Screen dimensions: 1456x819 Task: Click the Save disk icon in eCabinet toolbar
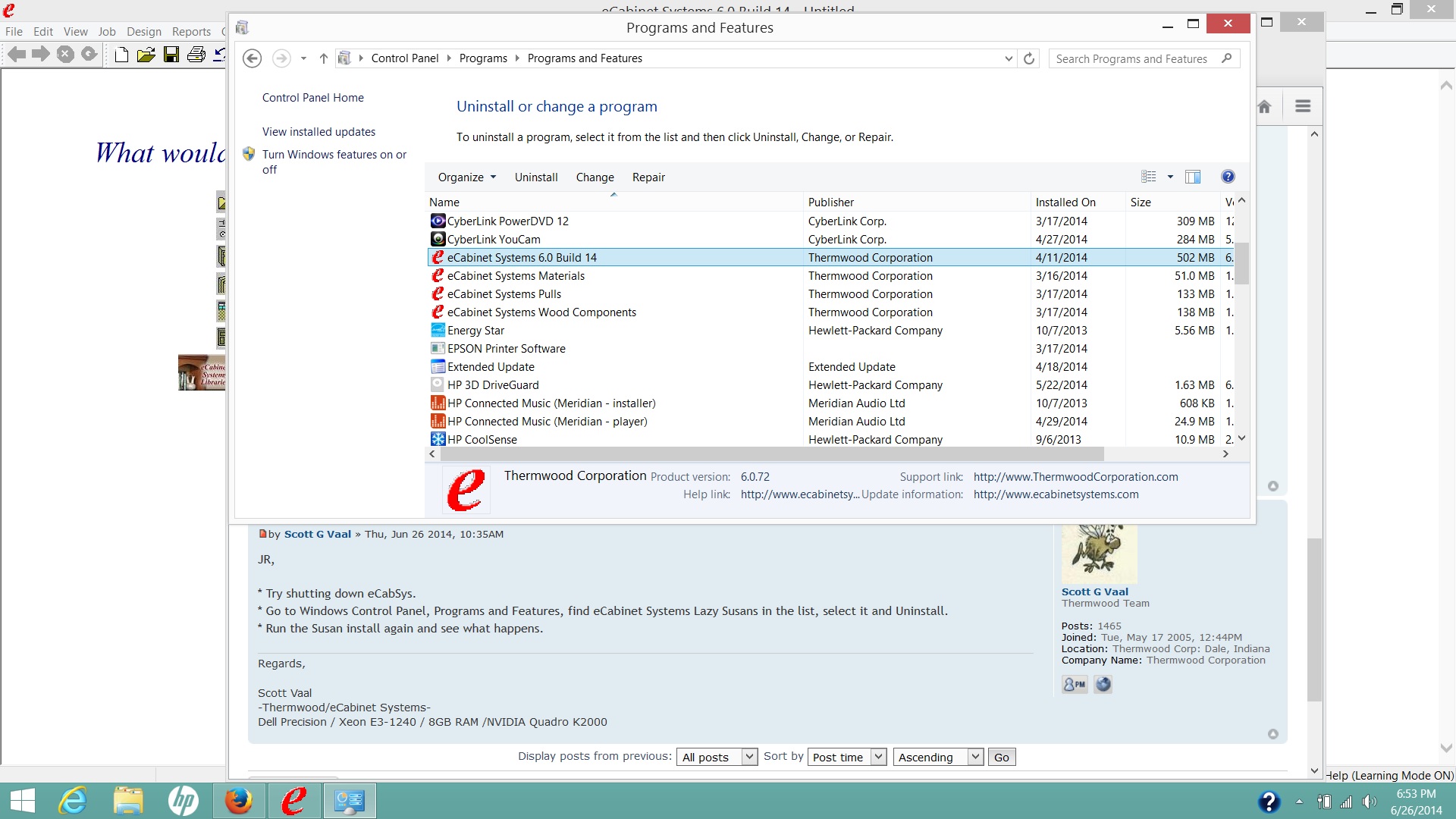click(x=171, y=54)
